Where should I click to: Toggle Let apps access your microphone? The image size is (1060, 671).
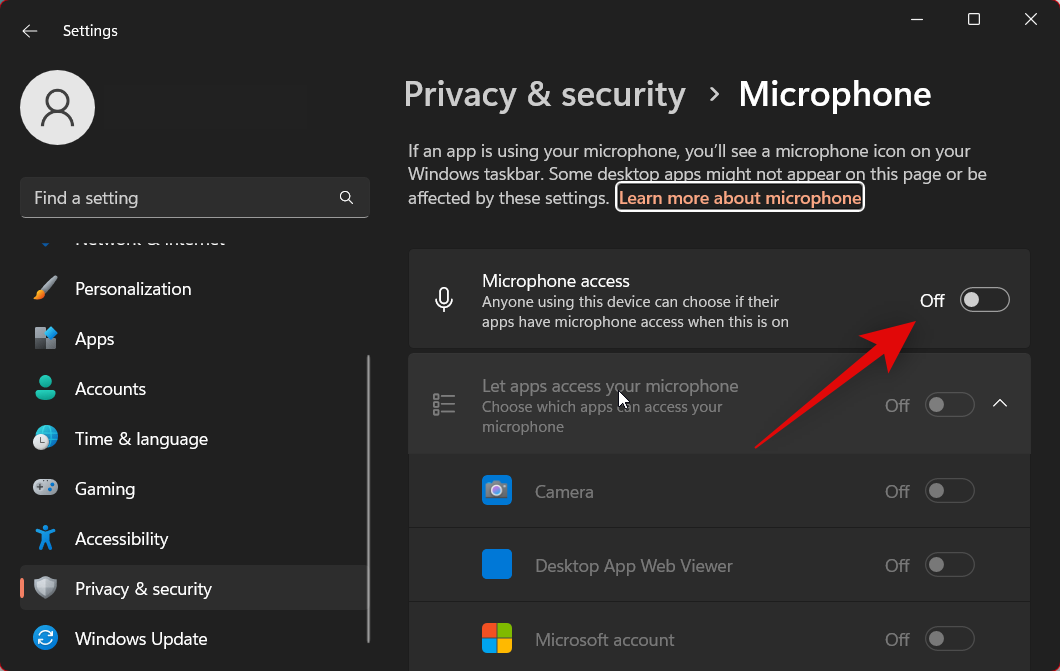click(949, 405)
